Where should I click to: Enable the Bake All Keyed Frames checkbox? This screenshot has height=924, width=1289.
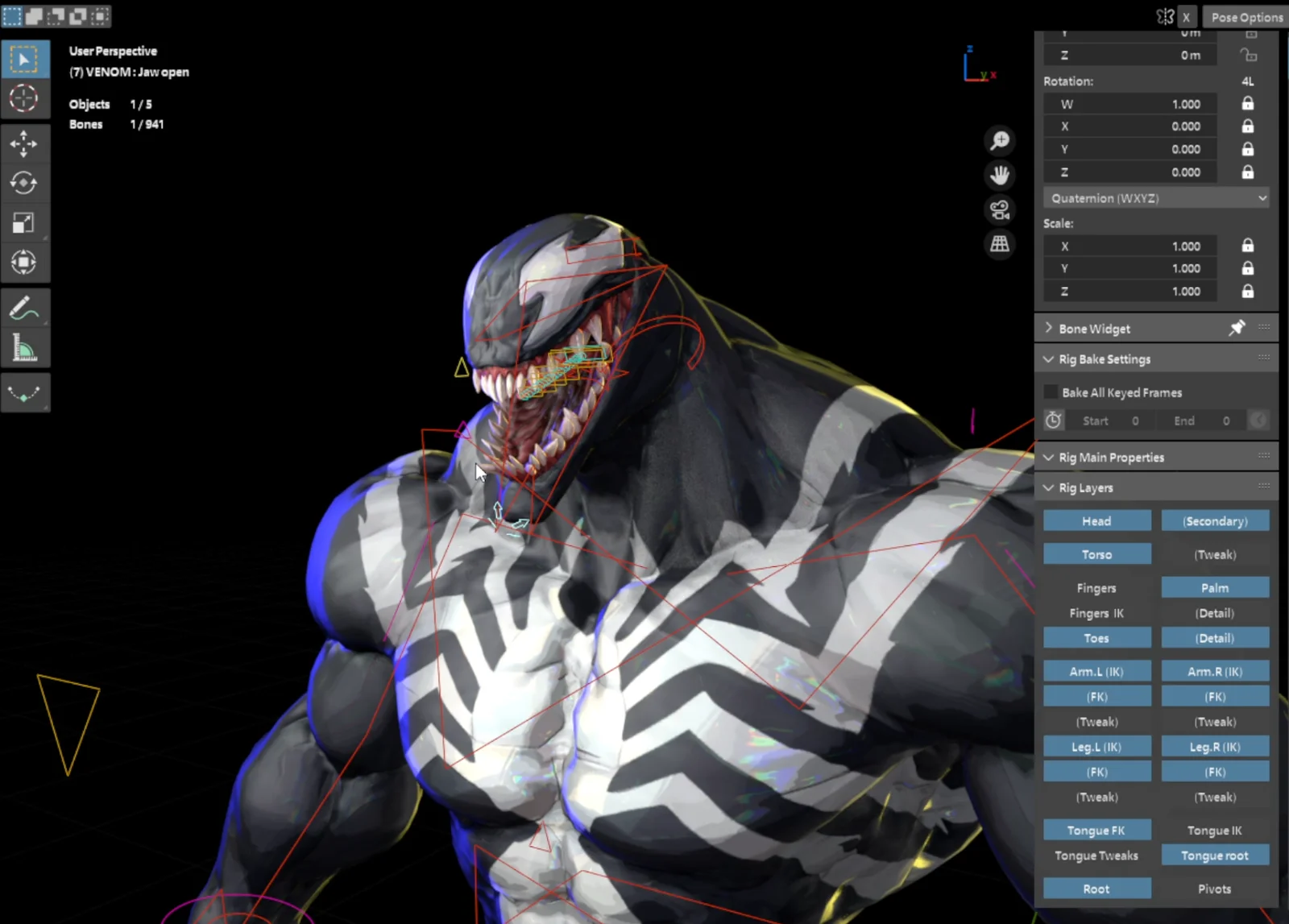point(1051,392)
